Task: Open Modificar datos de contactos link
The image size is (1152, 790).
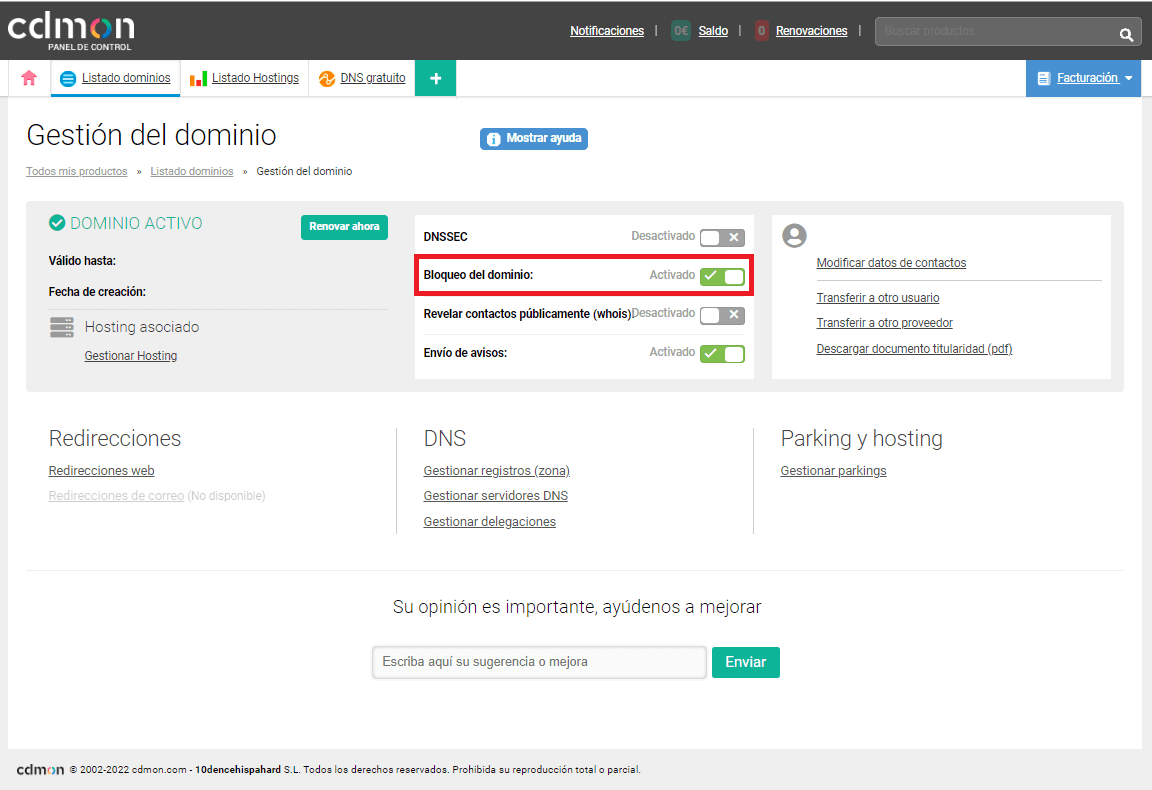Action: click(x=890, y=263)
